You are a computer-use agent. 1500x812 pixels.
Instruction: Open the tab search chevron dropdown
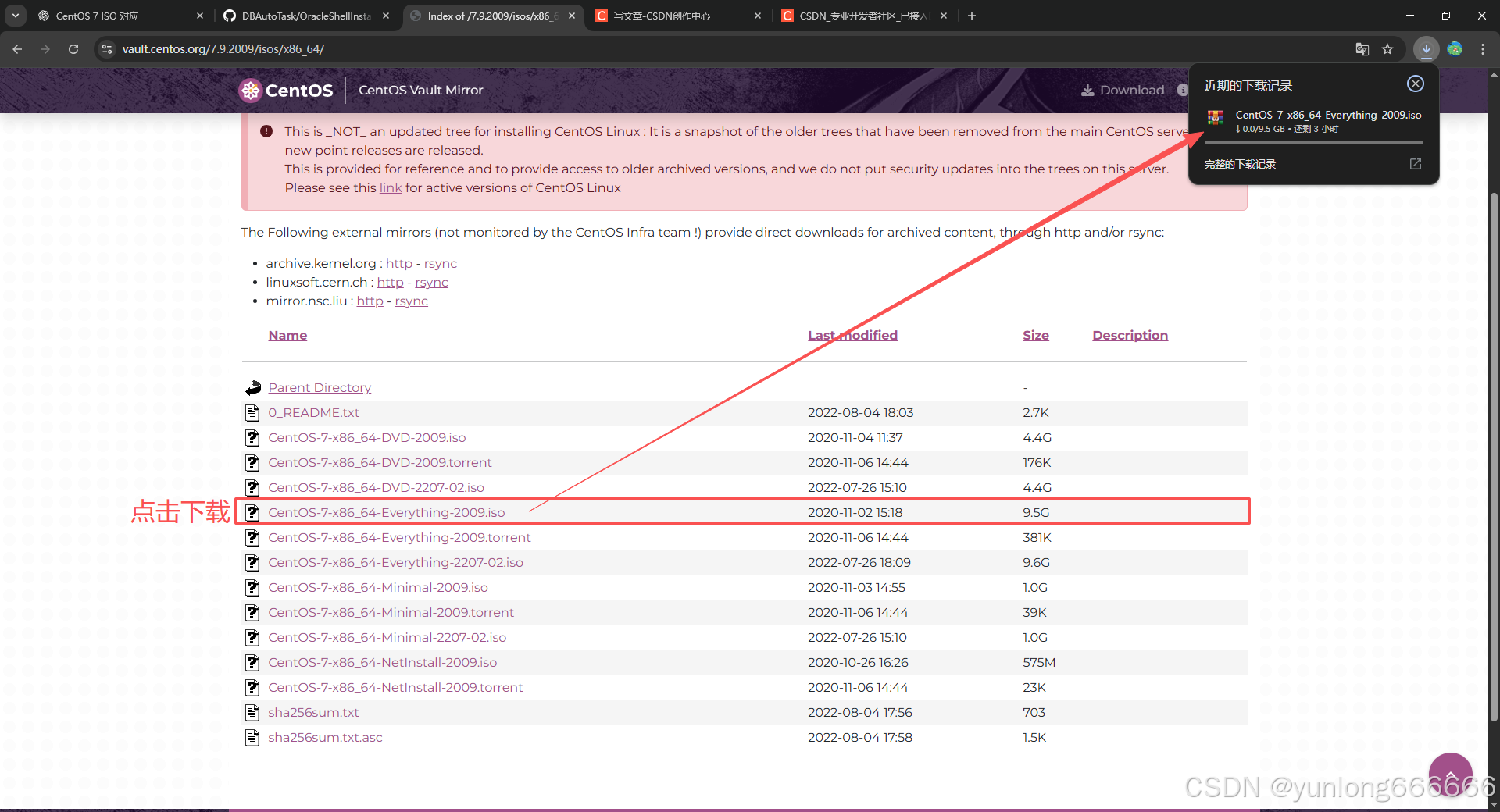[x=15, y=16]
